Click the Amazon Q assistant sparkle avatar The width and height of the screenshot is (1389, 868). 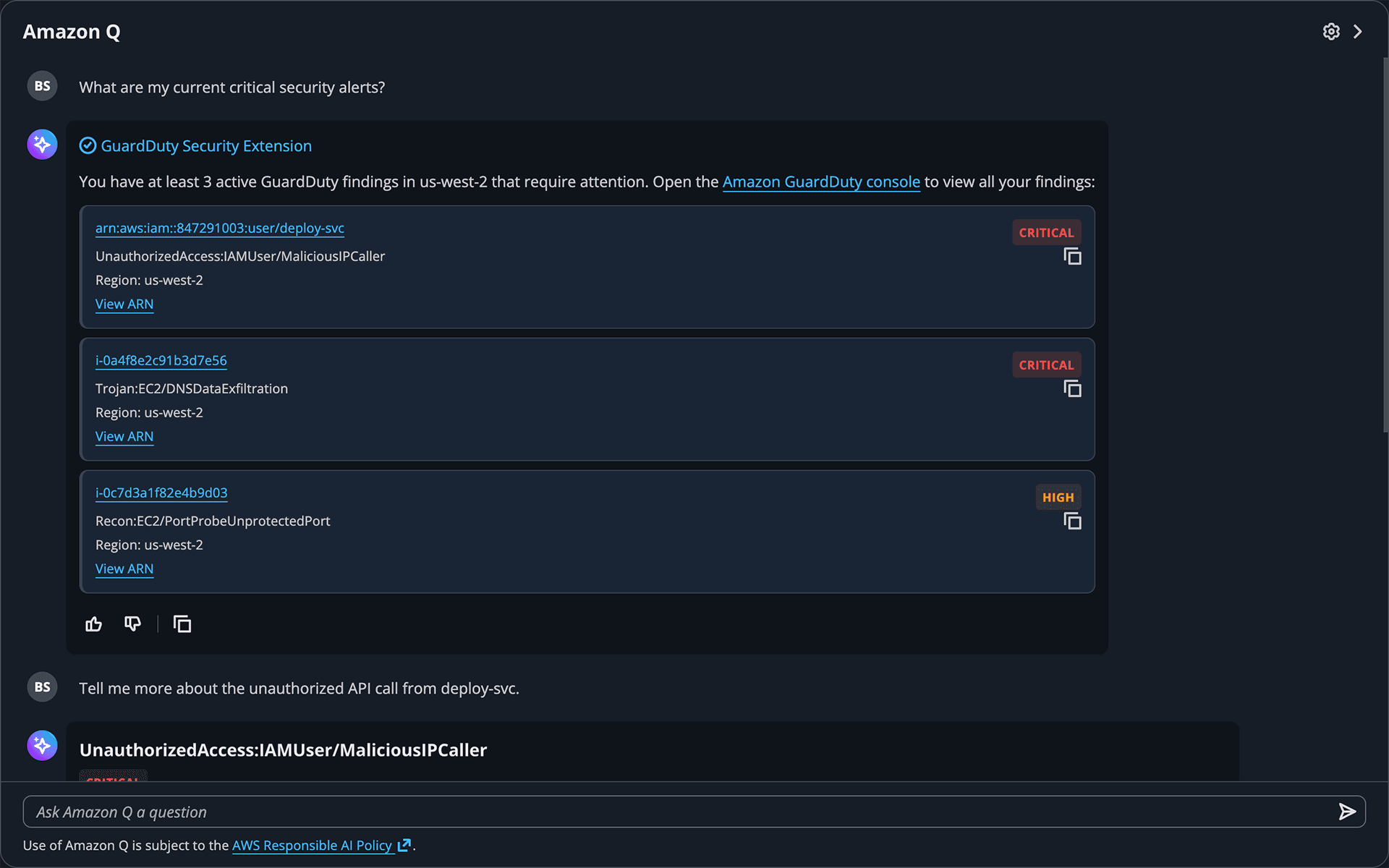pyautogui.click(x=41, y=144)
